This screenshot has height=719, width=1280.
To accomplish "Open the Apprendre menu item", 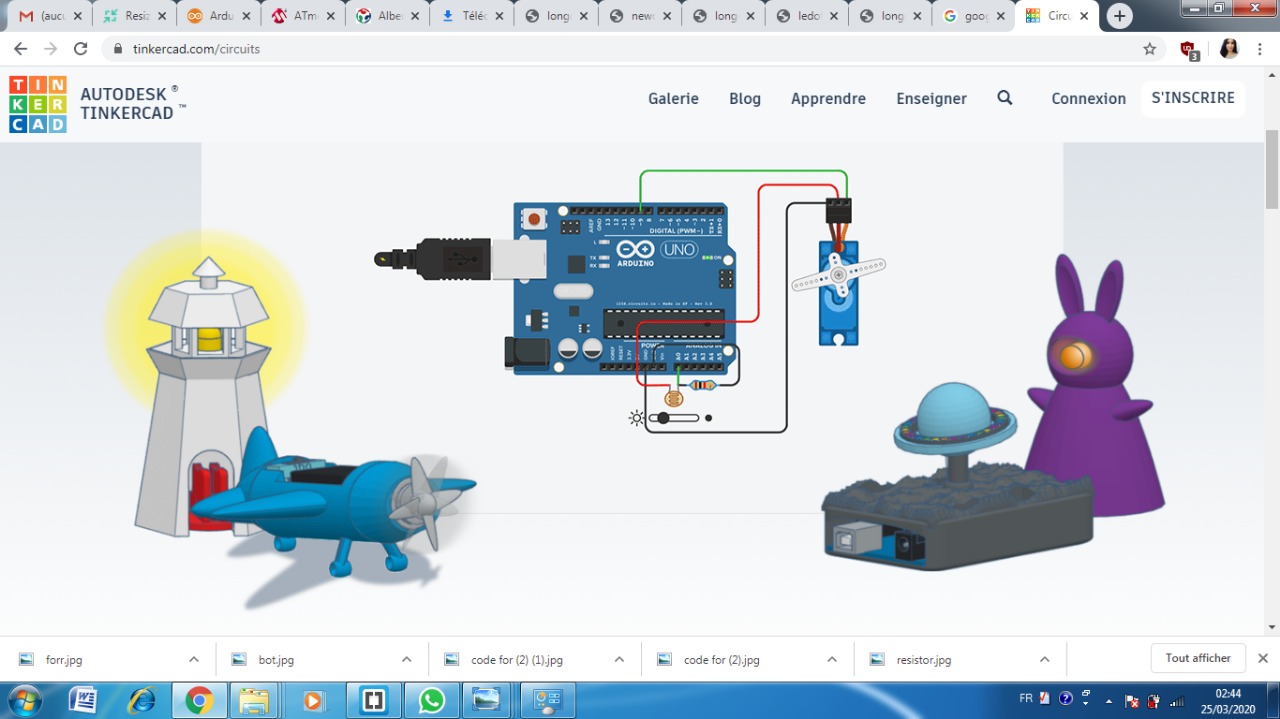I will tap(828, 98).
